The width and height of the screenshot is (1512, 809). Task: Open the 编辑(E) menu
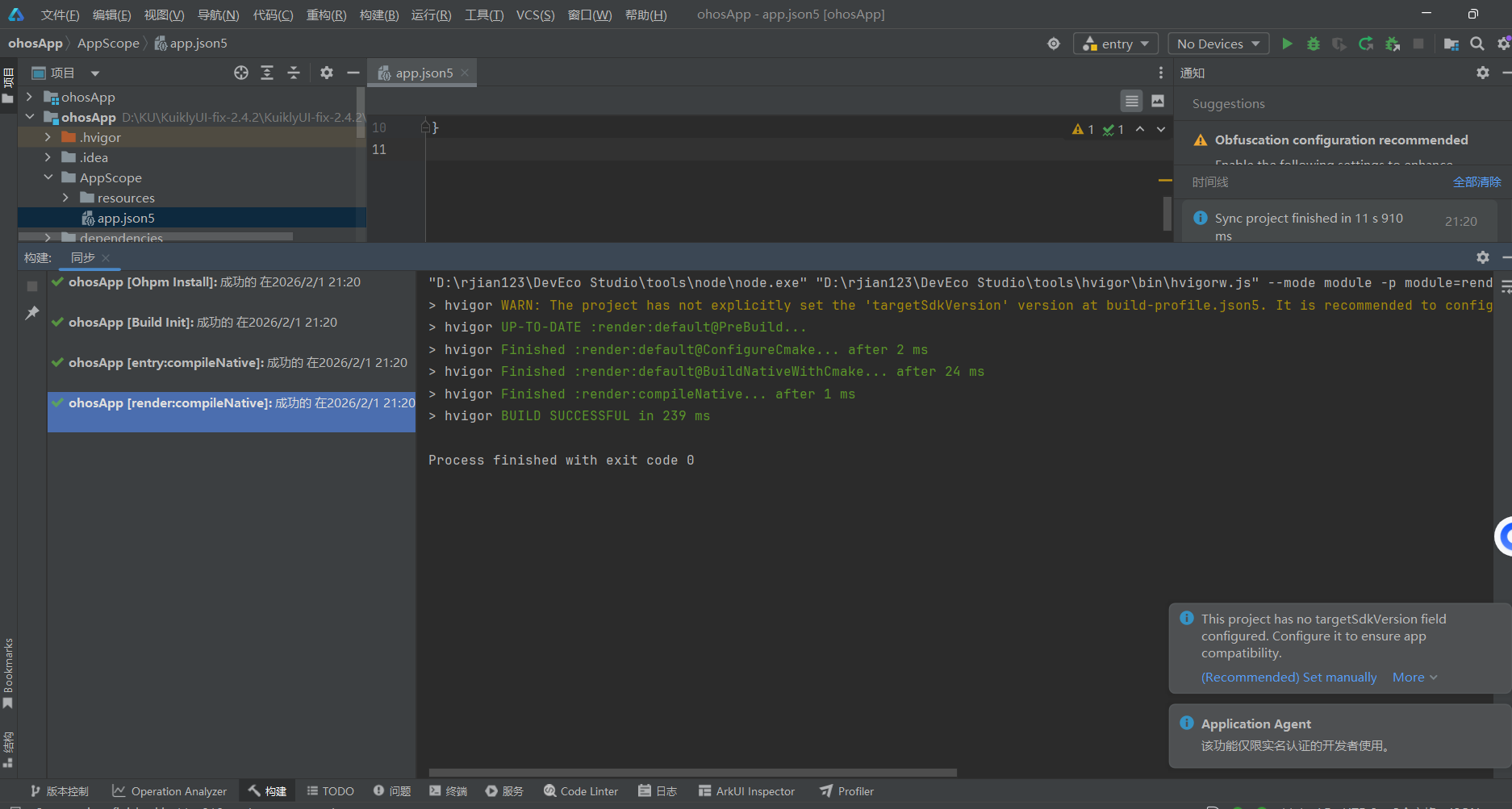[111, 15]
